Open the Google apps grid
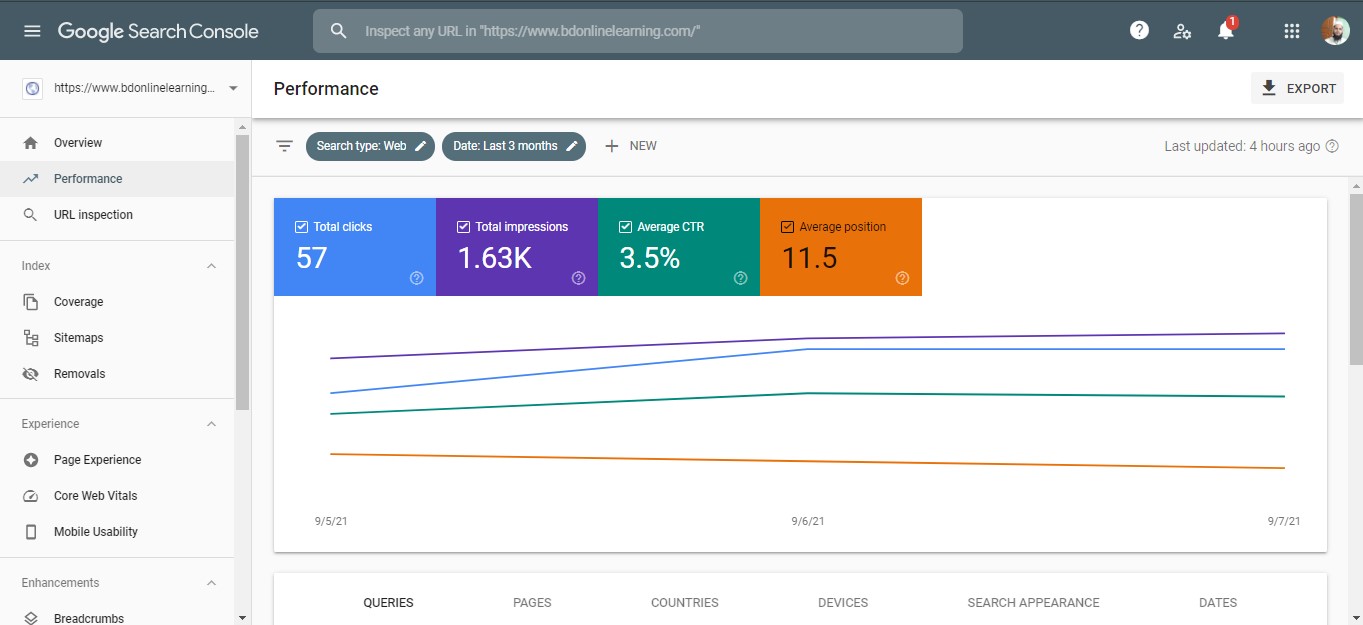The image size is (1363, 625). pyautogui.click(x=1291, y=30)
